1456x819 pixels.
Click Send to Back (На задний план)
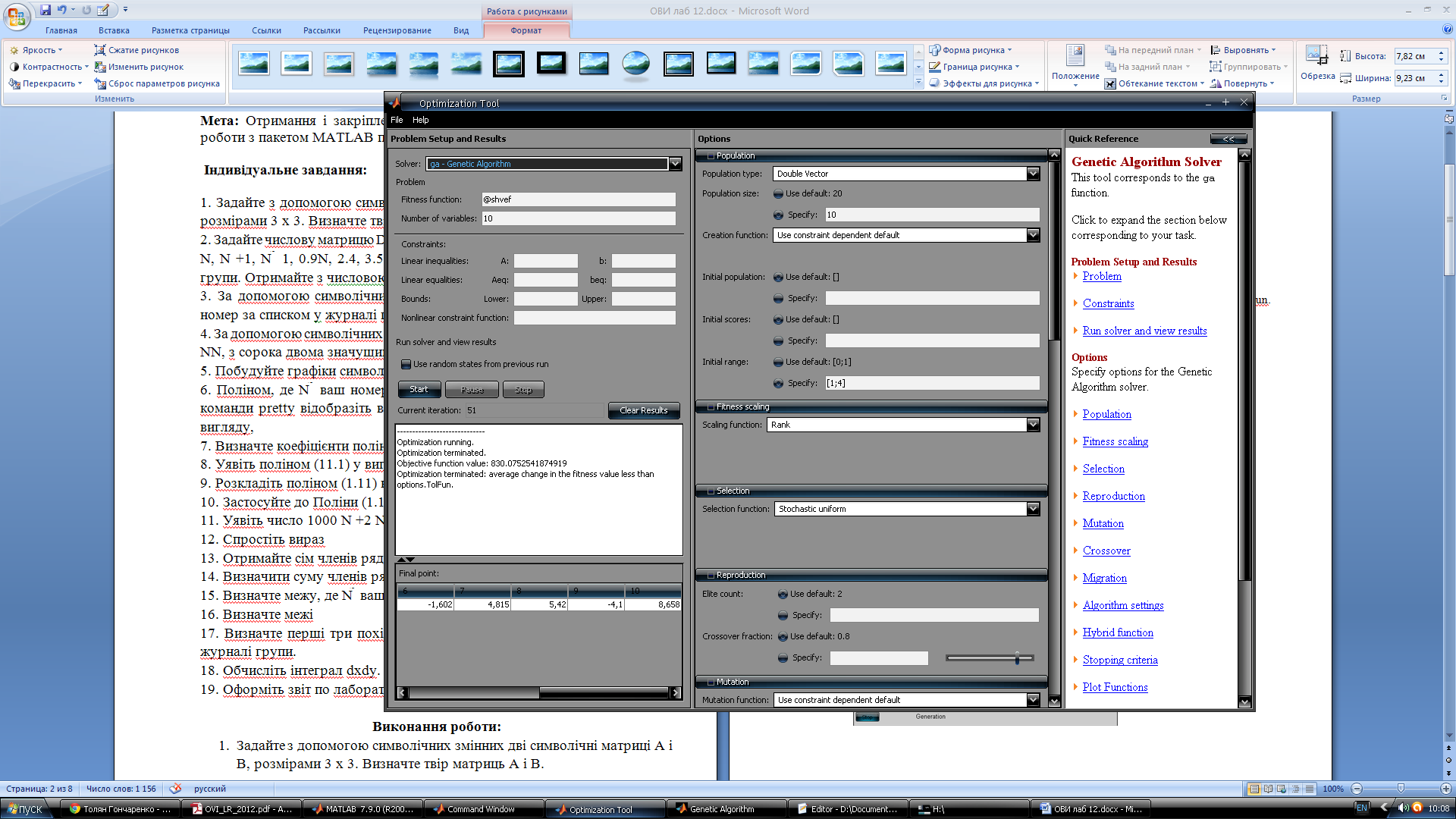click(x=1147, y=67)
